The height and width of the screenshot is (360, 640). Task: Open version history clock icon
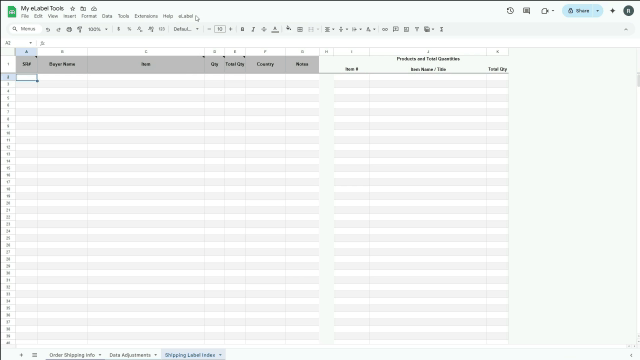click(x=510, y=11)
